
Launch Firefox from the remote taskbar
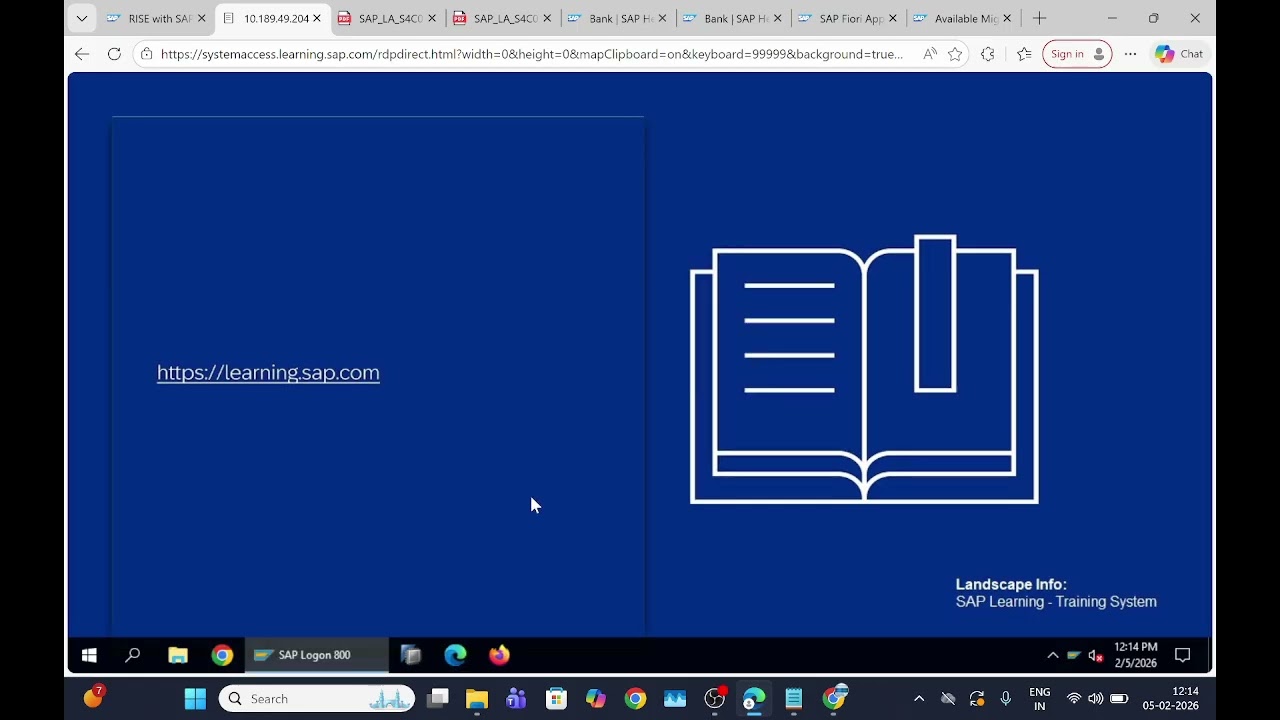pyautogui.click(x=499, y=655)
